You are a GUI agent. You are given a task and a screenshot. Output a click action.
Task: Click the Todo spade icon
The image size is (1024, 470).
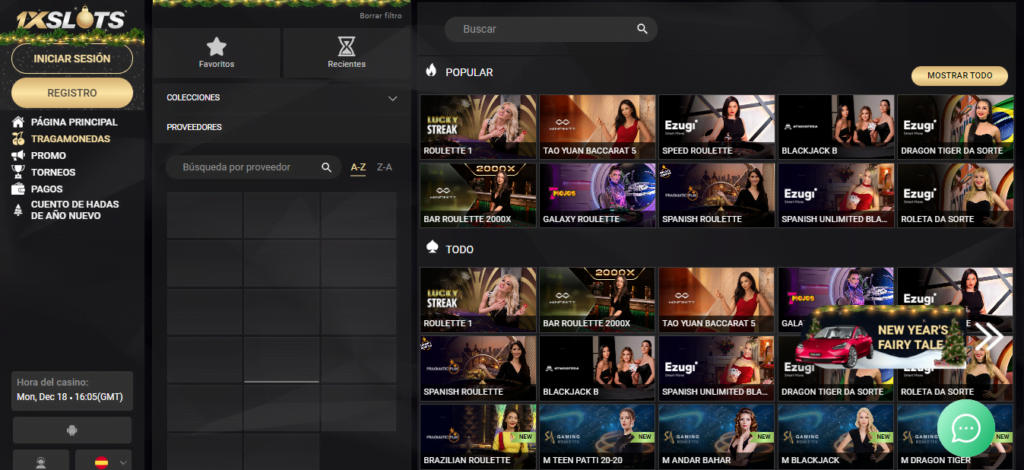pos(431,247)
